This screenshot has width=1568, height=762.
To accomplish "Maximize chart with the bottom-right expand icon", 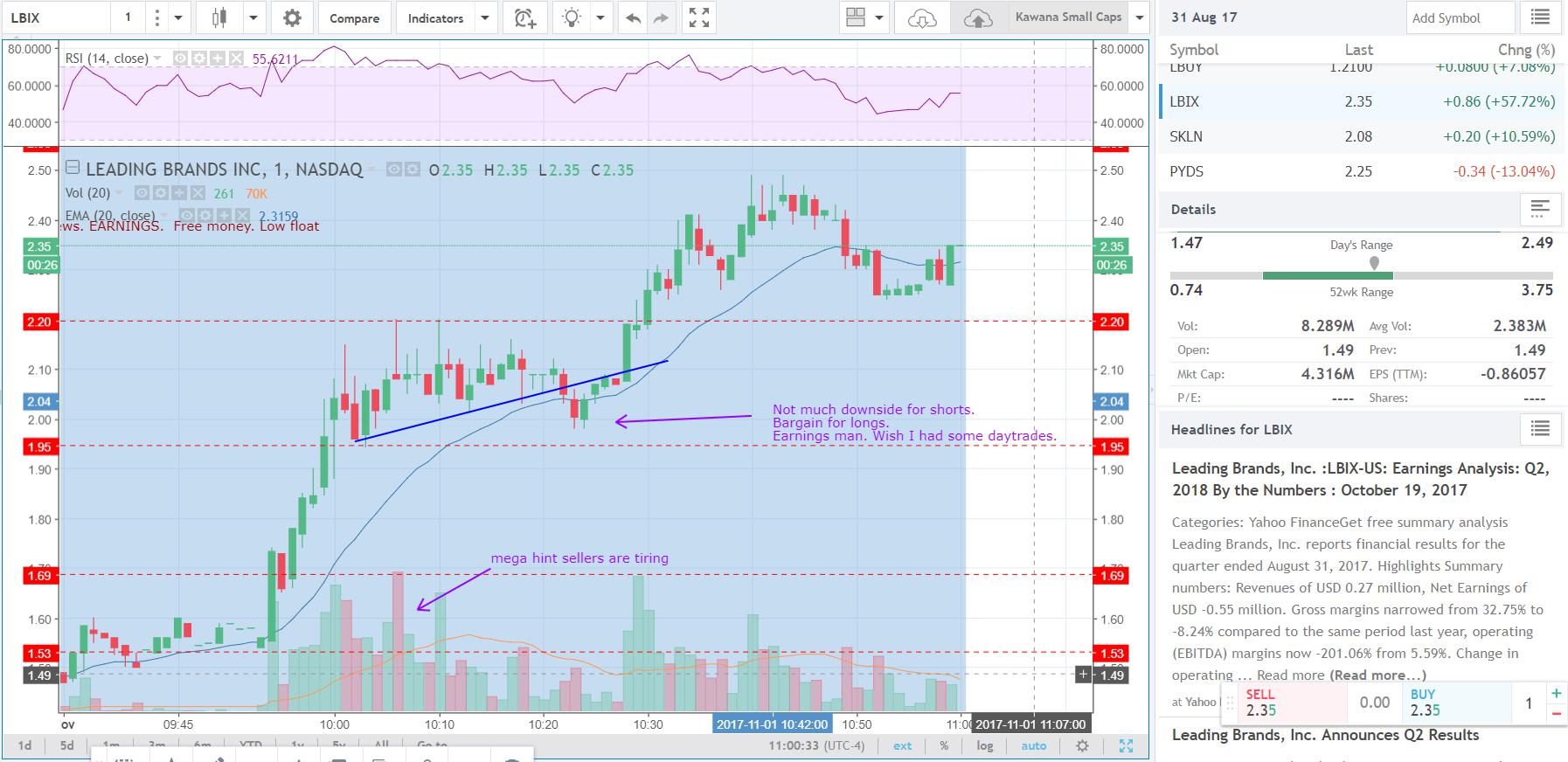I will [x=1127, y=745].
